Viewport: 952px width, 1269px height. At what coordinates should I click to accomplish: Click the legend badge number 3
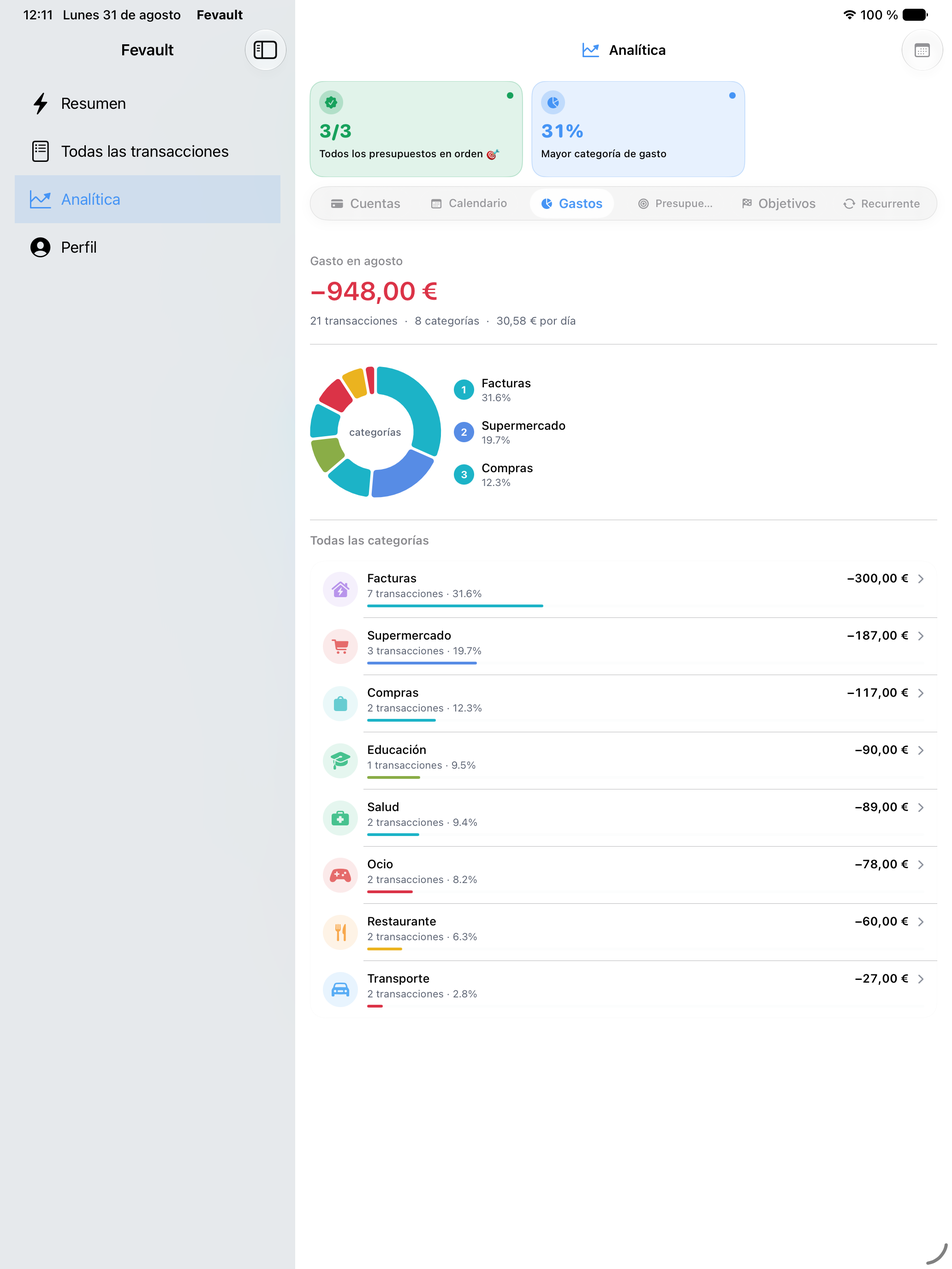pos(463,475)
